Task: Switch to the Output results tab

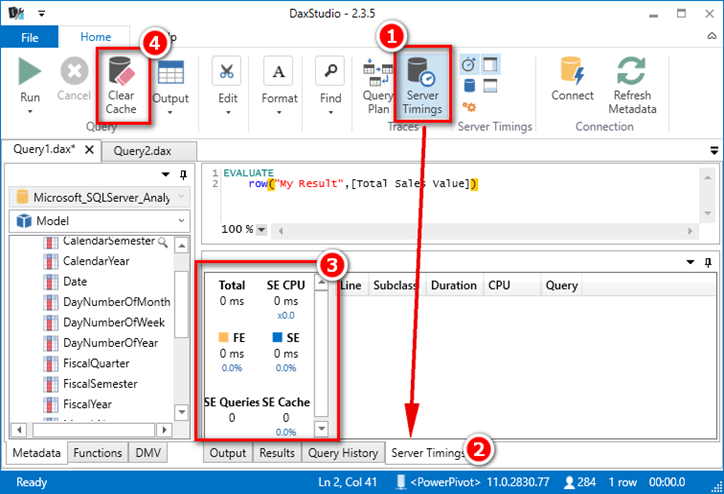Action: 228,453
